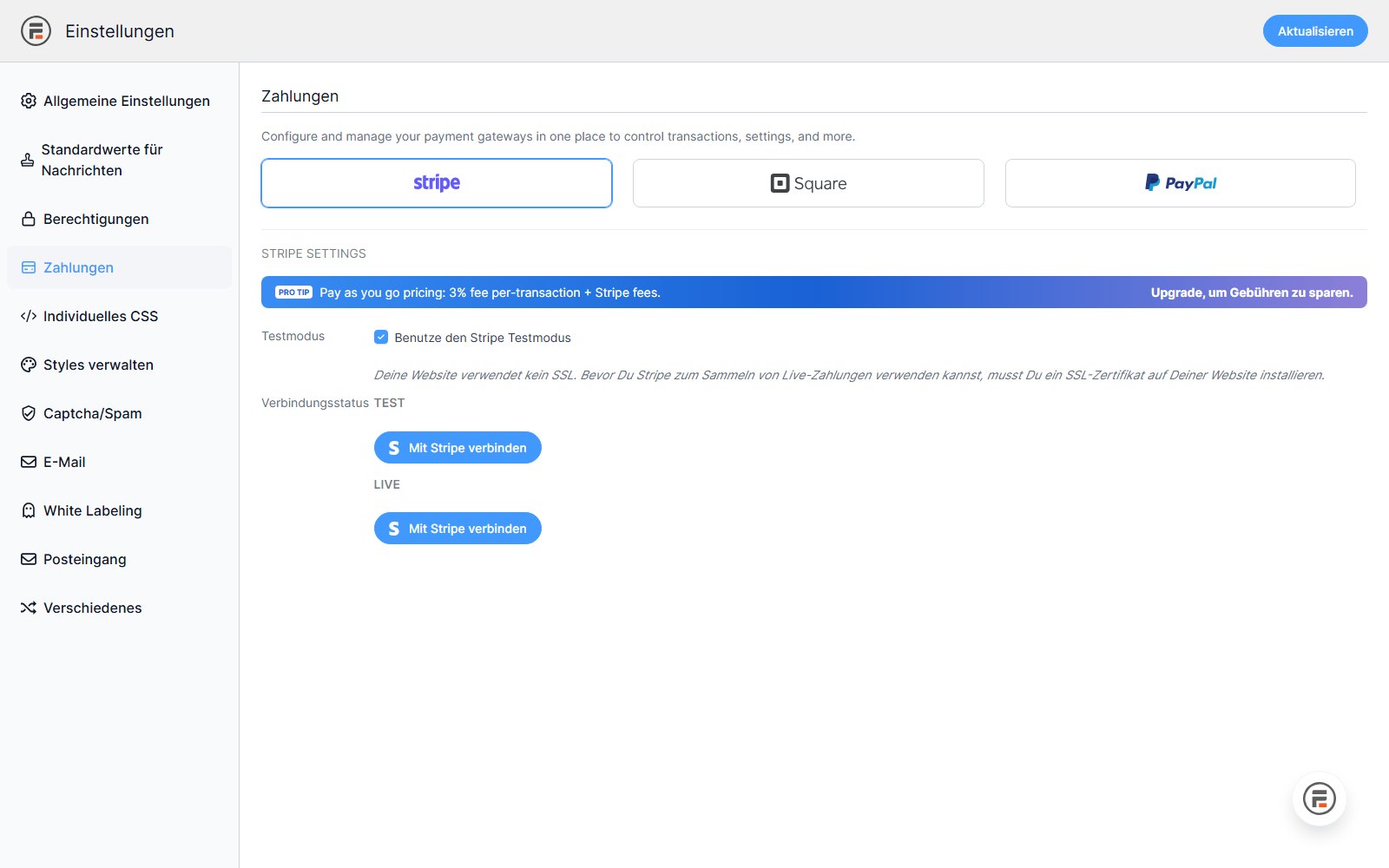Screen dimensions: 1389x868
Task: Click the Verbindungsstatus label
Action: coord(315,403)
